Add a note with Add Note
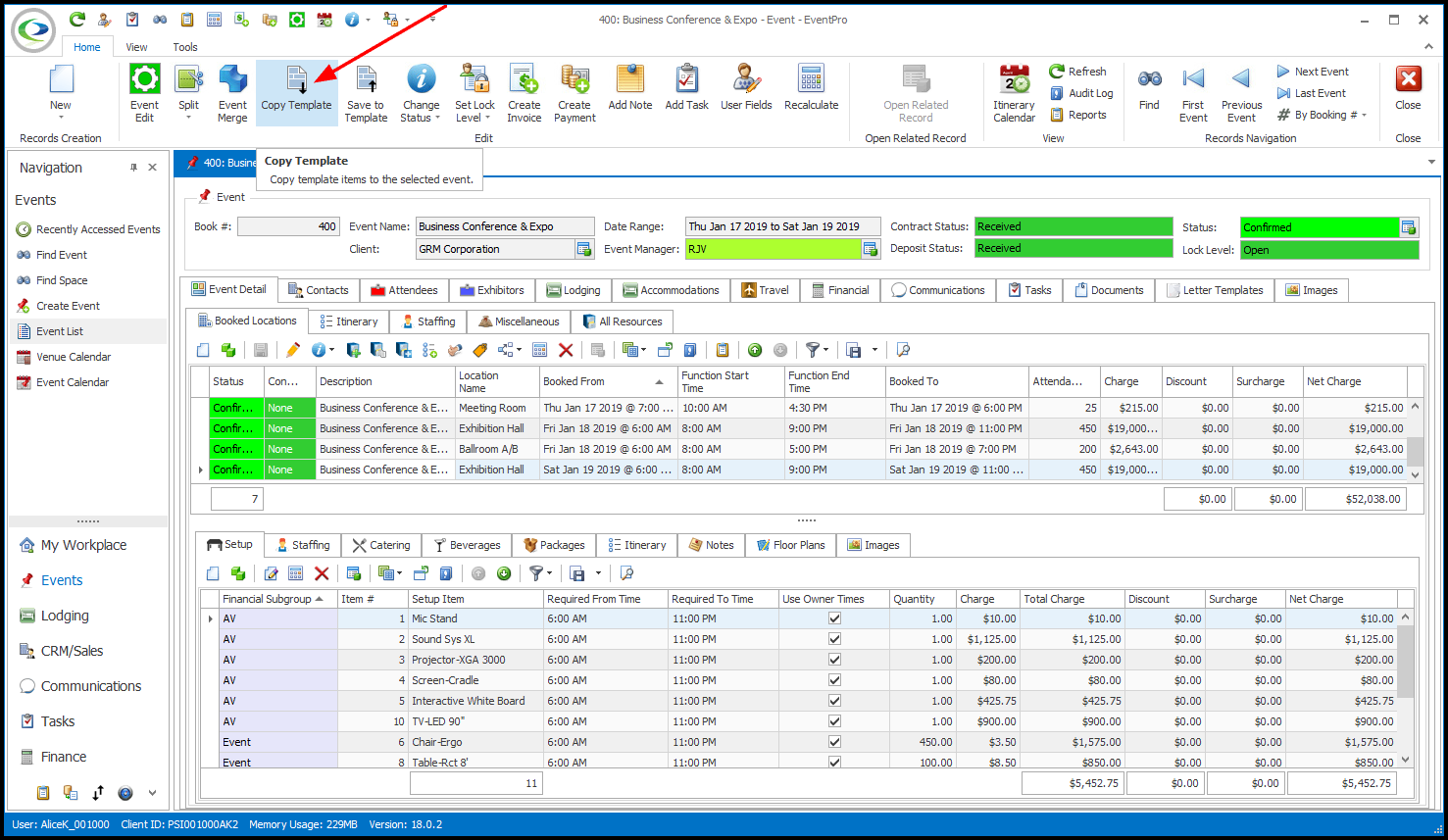The width and height of the screenshot is (1448, 840). [629, 88]
